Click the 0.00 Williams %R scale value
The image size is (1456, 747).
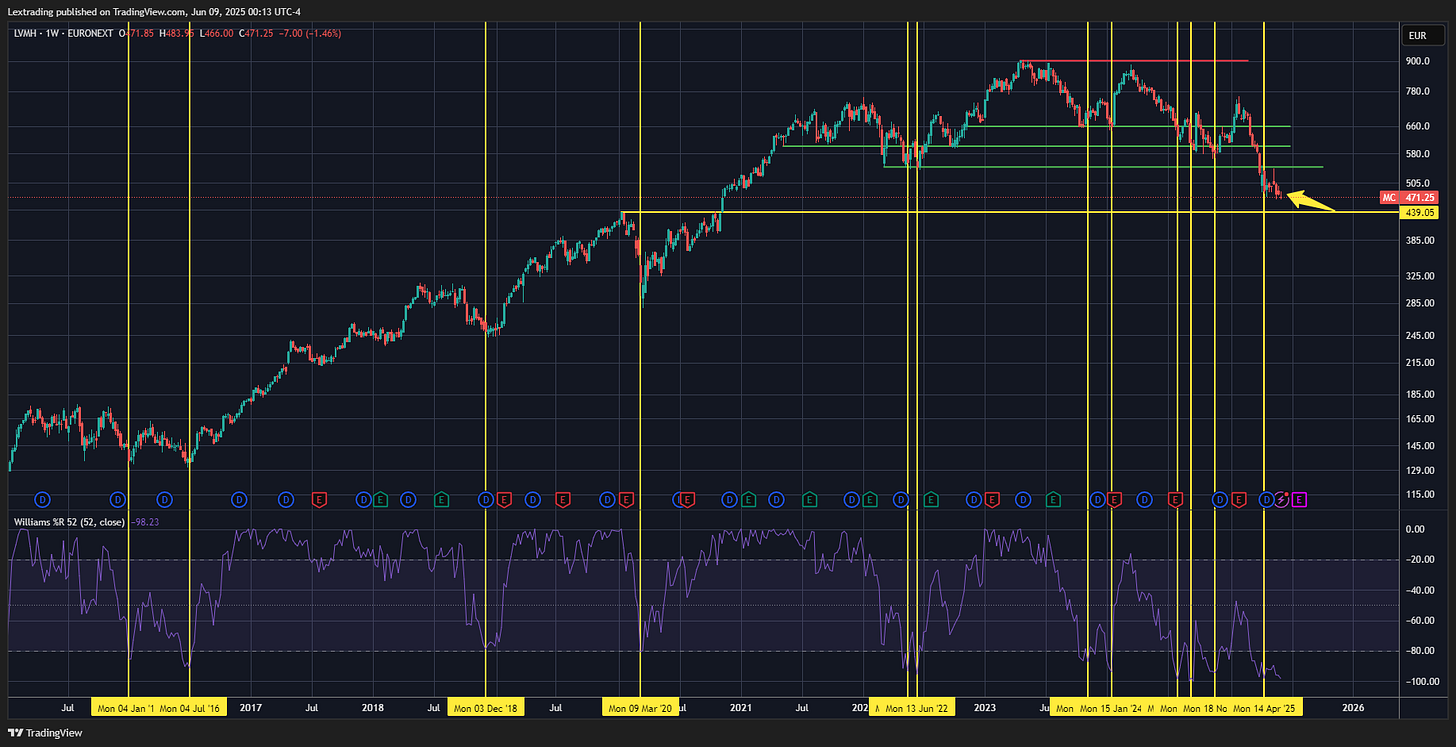pyautogui.click(x=1417, y=529)
